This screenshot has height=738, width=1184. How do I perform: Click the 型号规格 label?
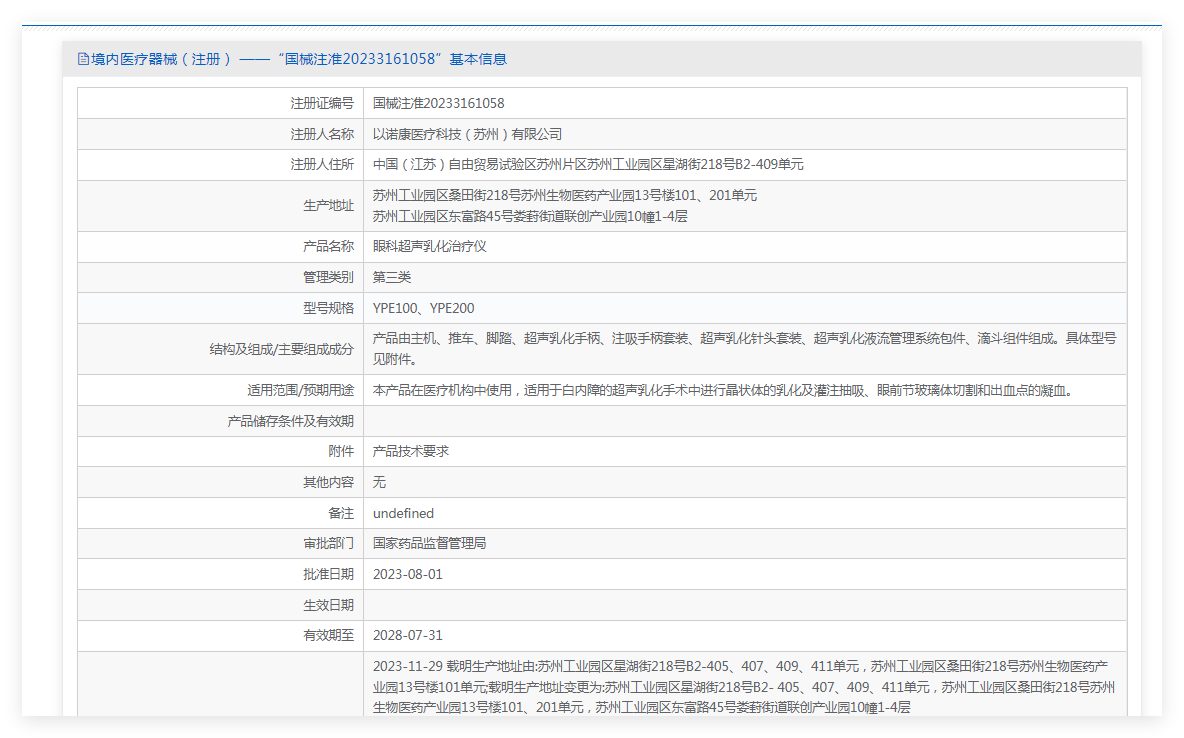coord(328,308)
